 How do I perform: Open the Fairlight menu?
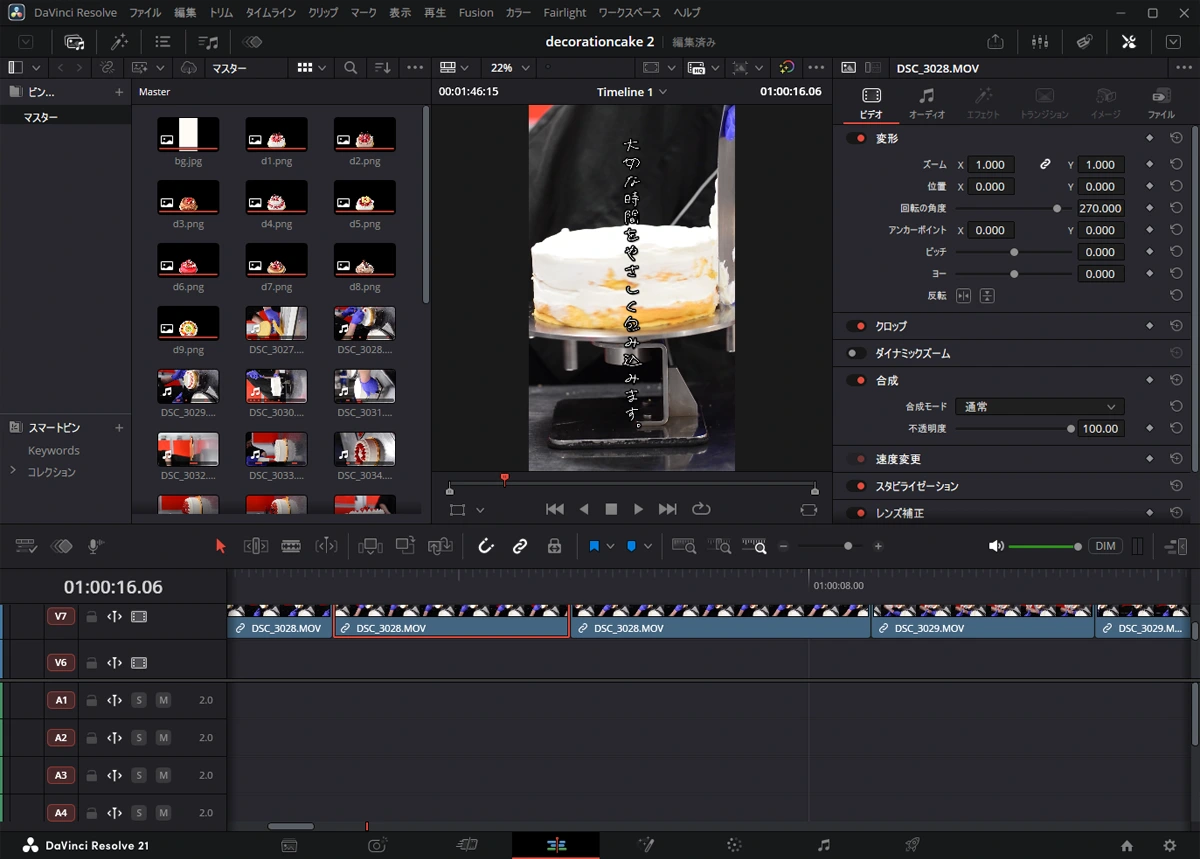[x=565, y=13]
